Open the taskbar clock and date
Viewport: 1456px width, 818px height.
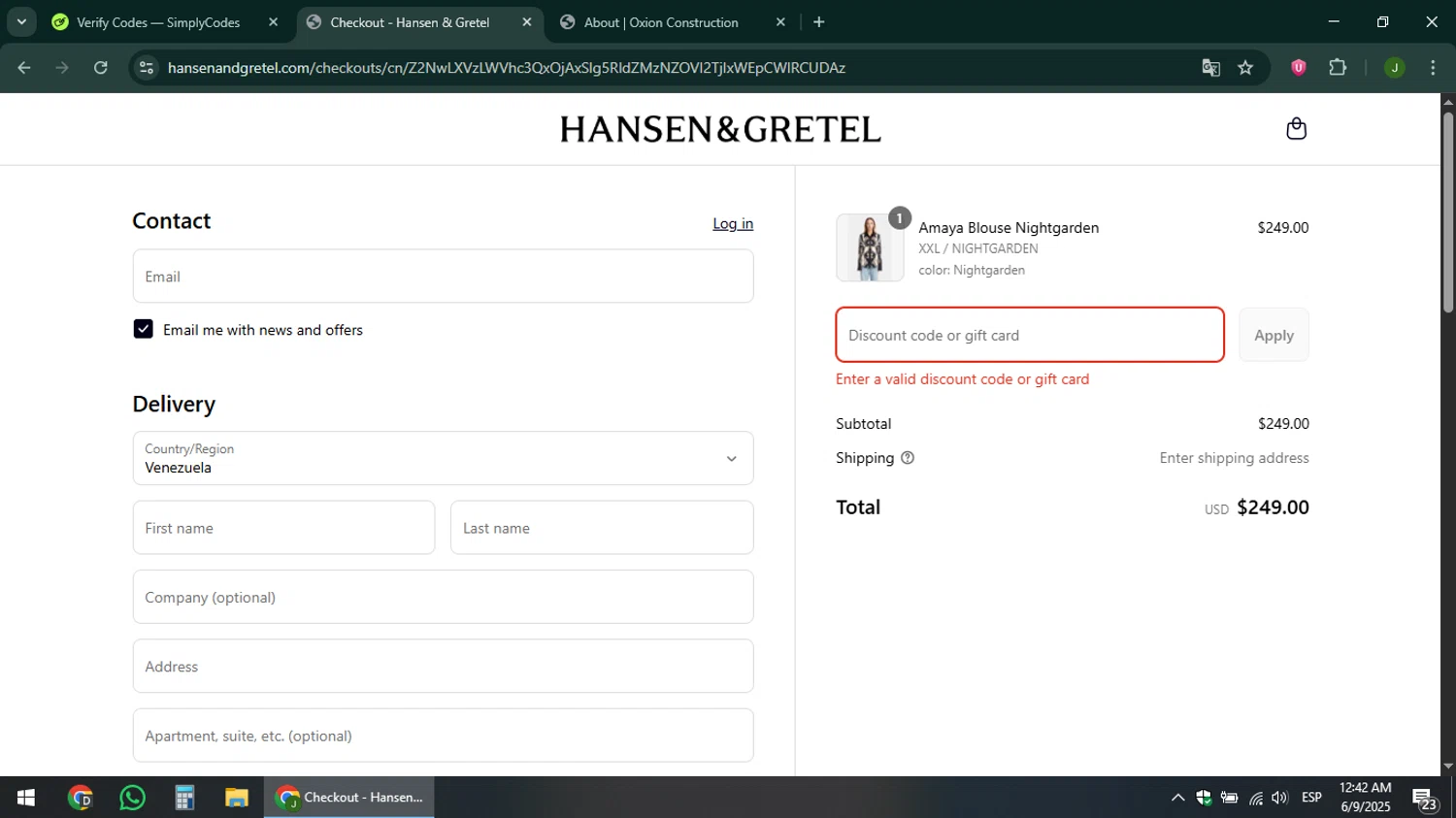(x=1366, y=798)
